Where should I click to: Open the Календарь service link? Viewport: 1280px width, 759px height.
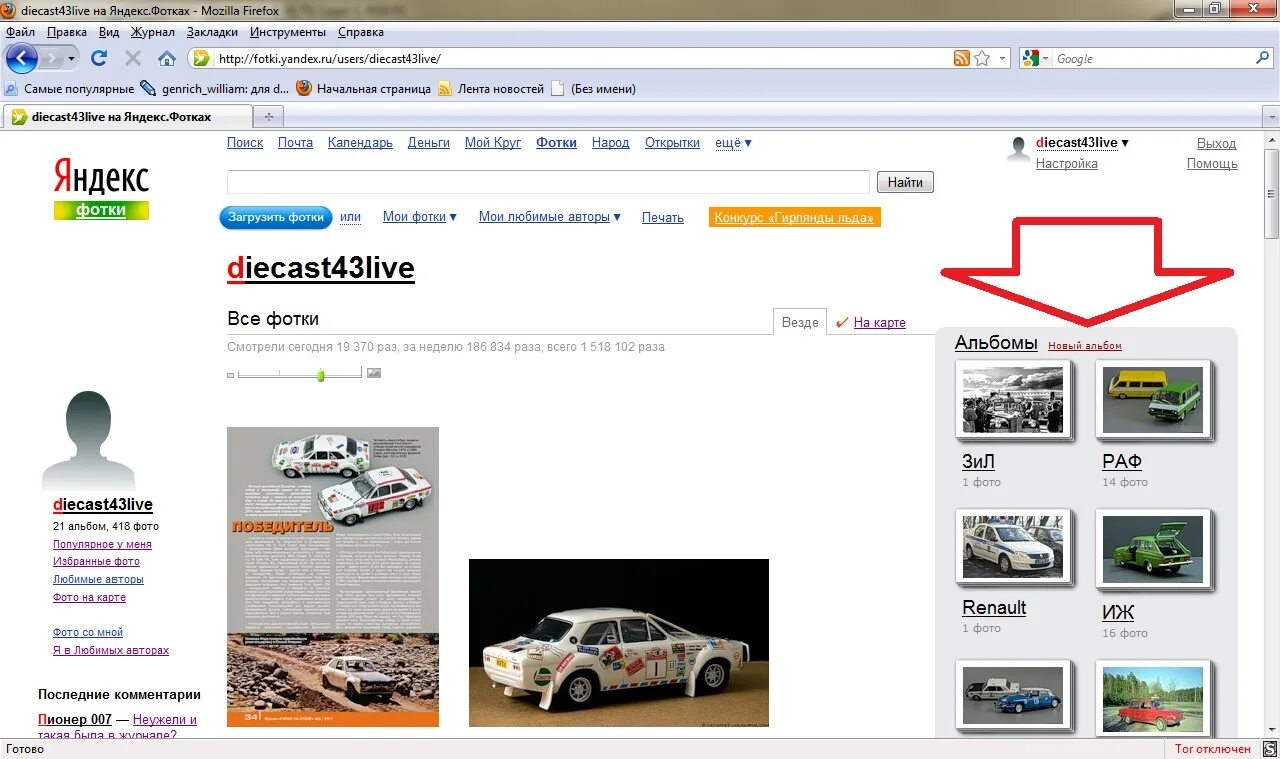click(x=360, y=143)
